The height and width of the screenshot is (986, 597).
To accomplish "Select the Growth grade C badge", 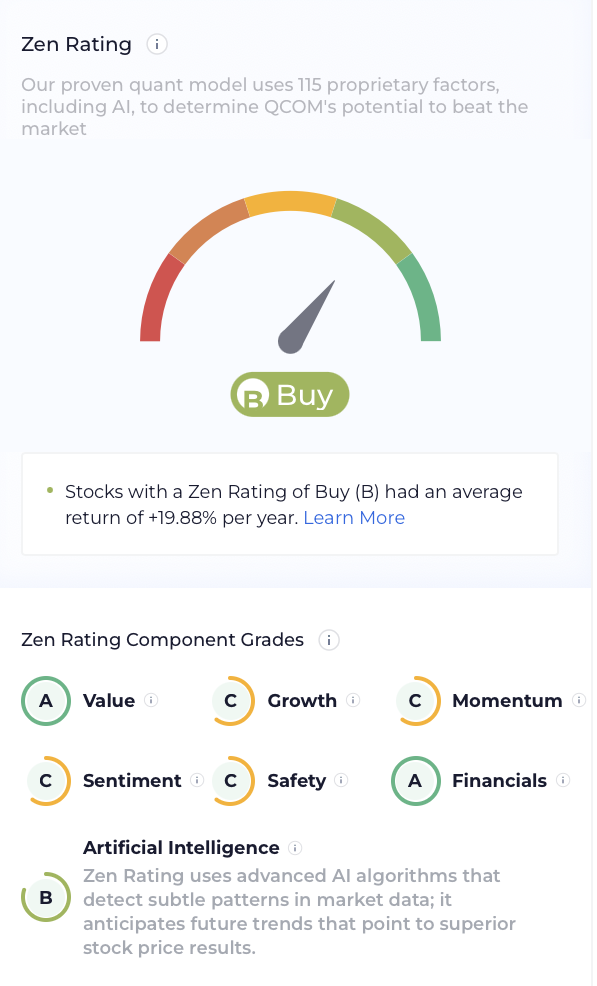I will [x=231, y=701].
